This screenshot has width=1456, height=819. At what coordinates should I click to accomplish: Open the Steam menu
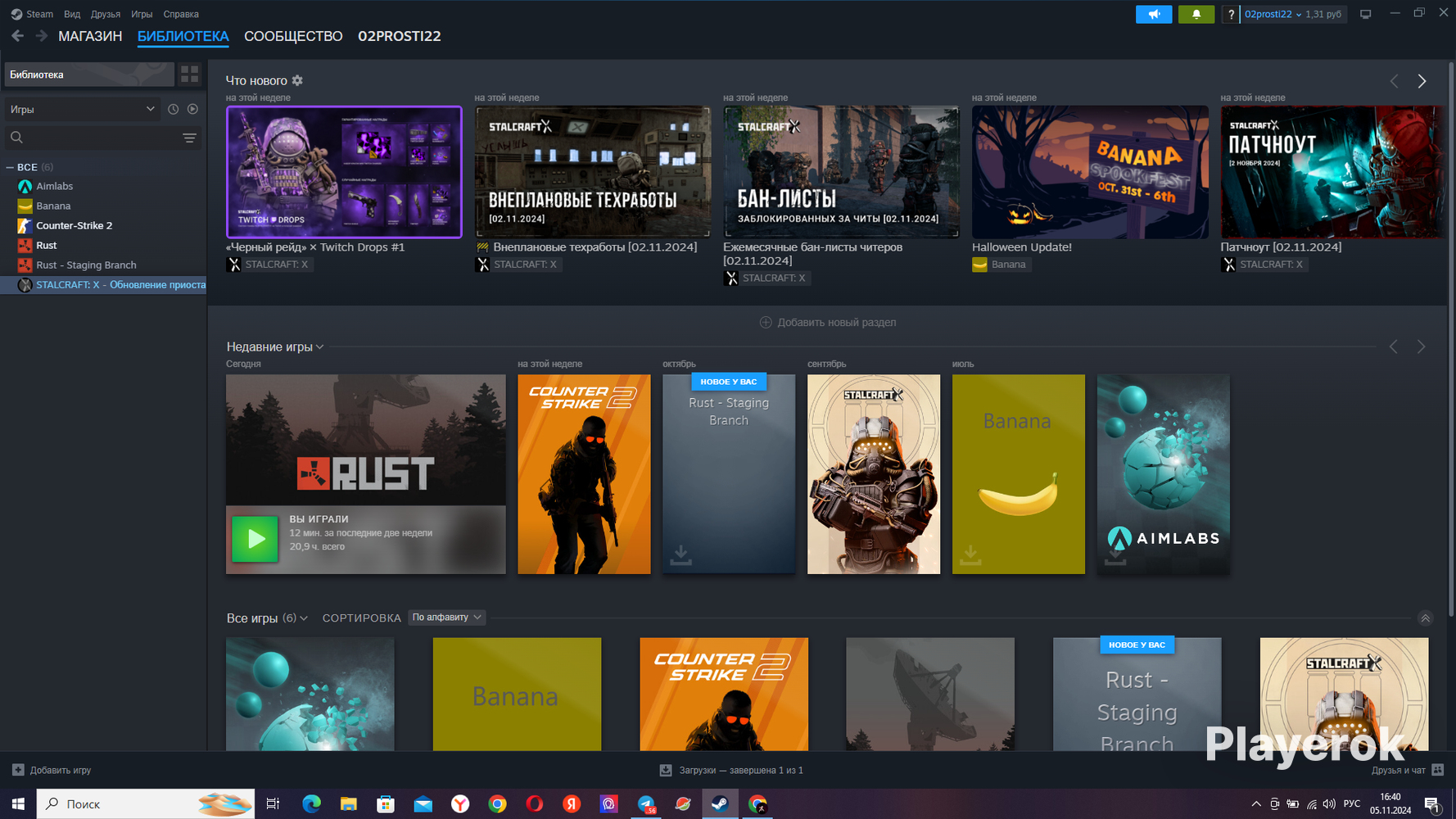pos(32,14)
